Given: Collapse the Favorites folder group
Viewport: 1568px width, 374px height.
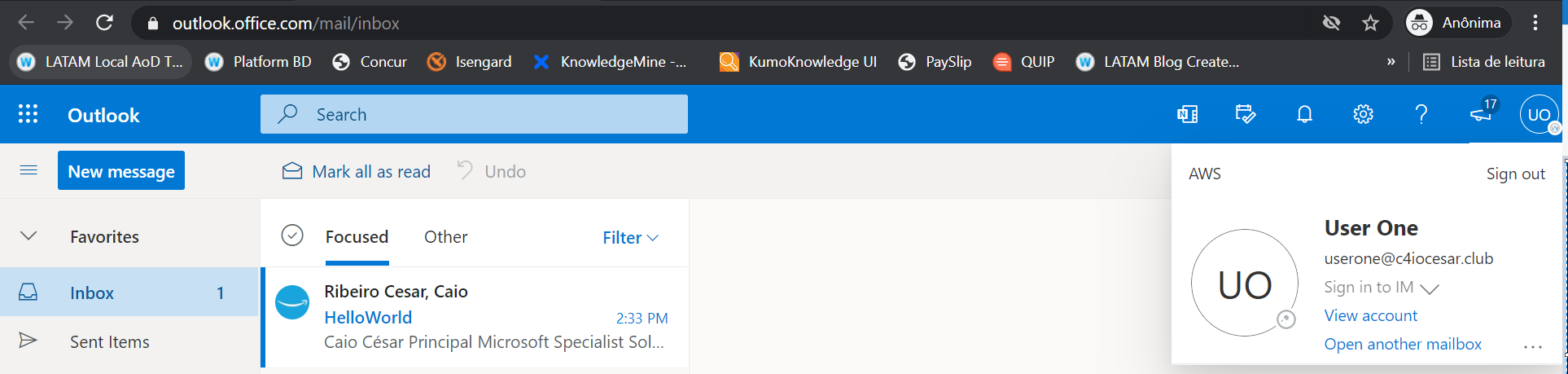Looking at the screenshot, I should click(28, 236).
